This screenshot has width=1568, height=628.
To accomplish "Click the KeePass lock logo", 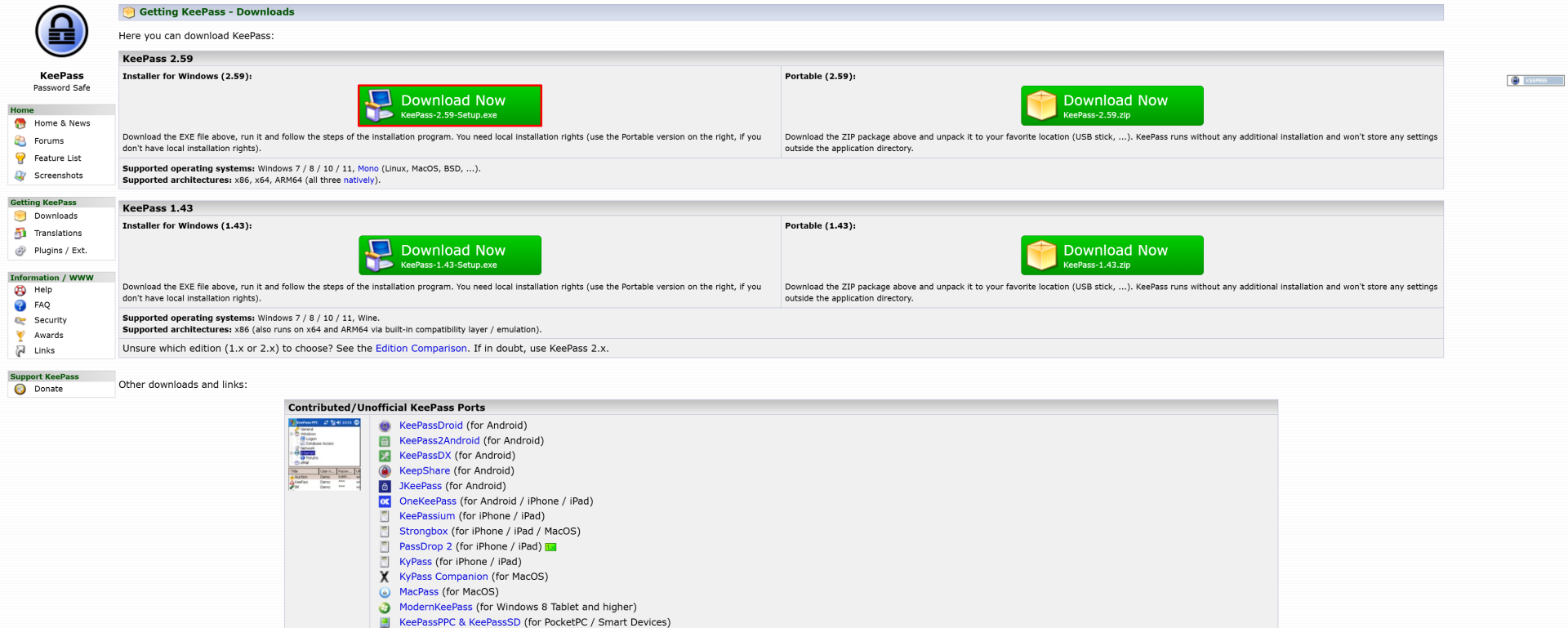I will tap(61, 32).
